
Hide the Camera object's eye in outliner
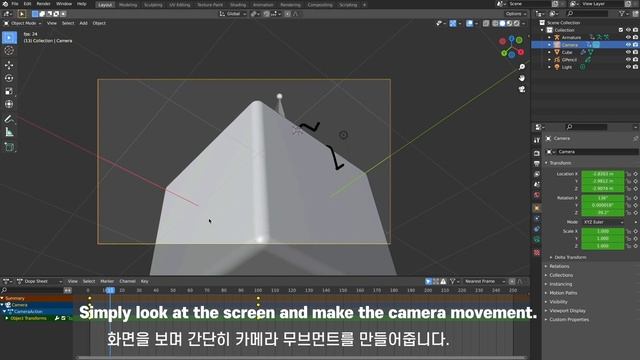[628, 44]
